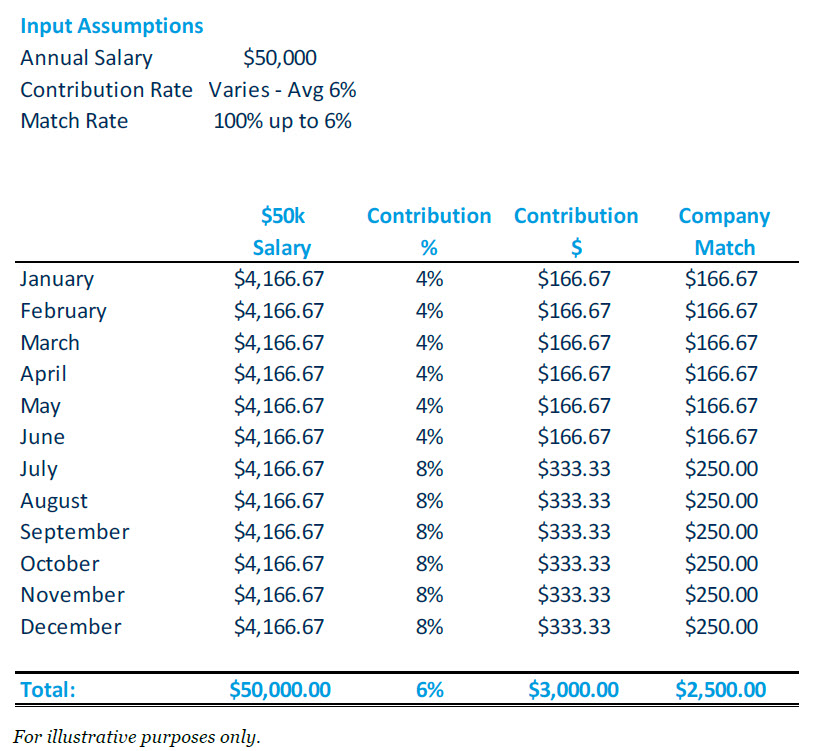Select the $50,000.00 total salary cell
Screen dimensions: 814x751
280,689
